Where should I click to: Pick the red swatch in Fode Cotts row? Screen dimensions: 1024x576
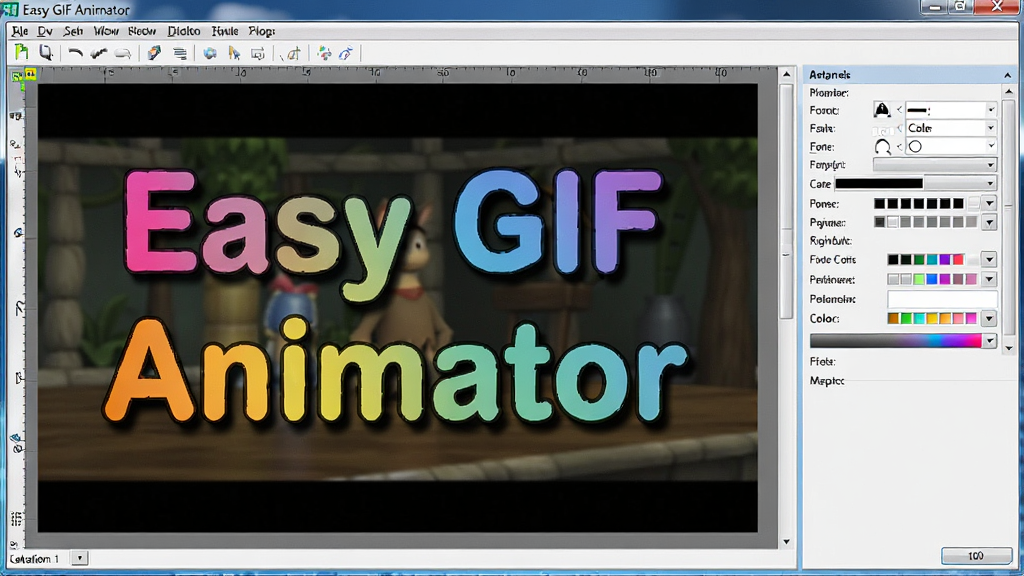[x=958, y=260]
